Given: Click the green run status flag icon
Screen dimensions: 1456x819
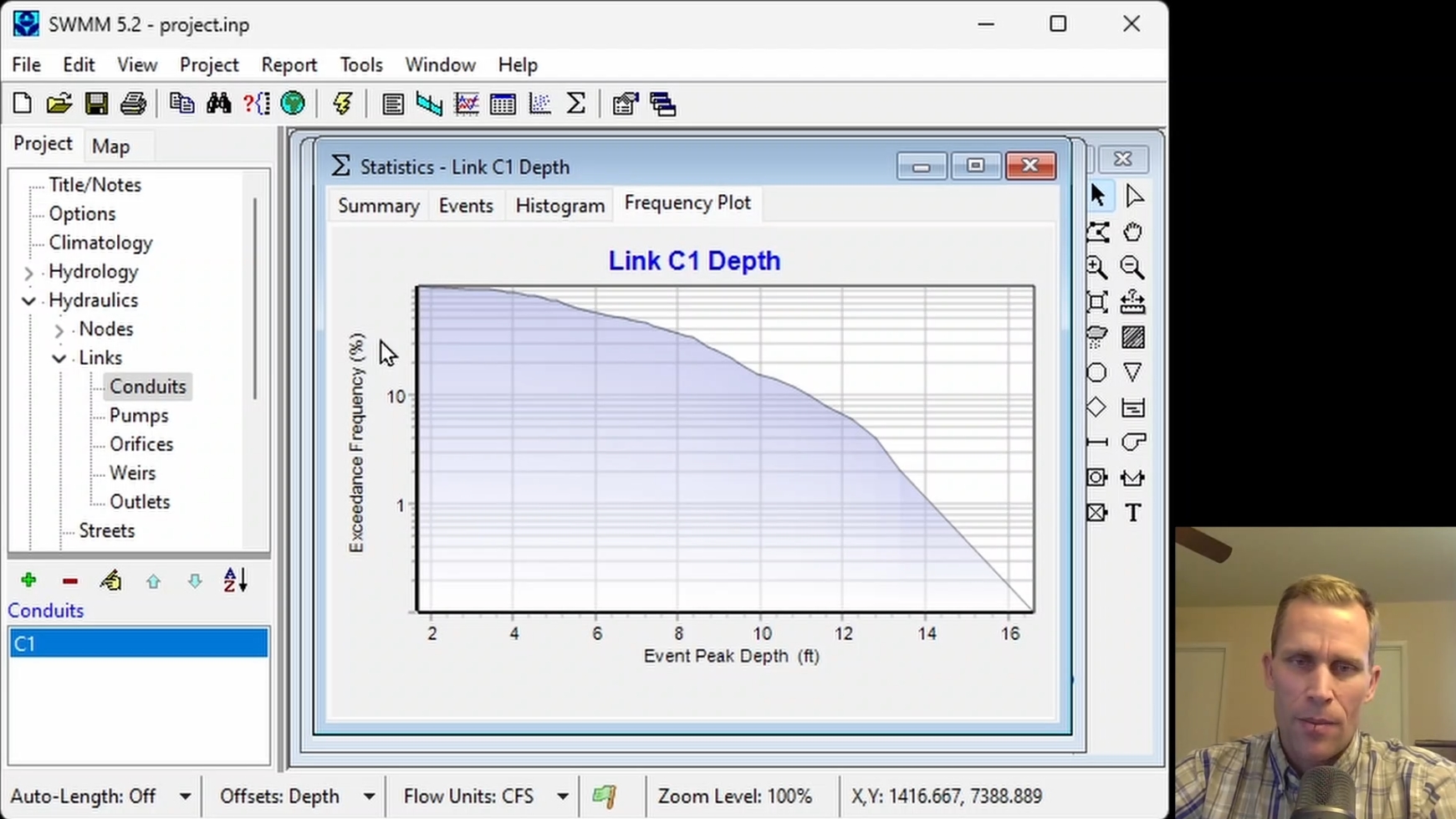Looking at the screenshot, I should pyautogui.click(x=605, y=796).
